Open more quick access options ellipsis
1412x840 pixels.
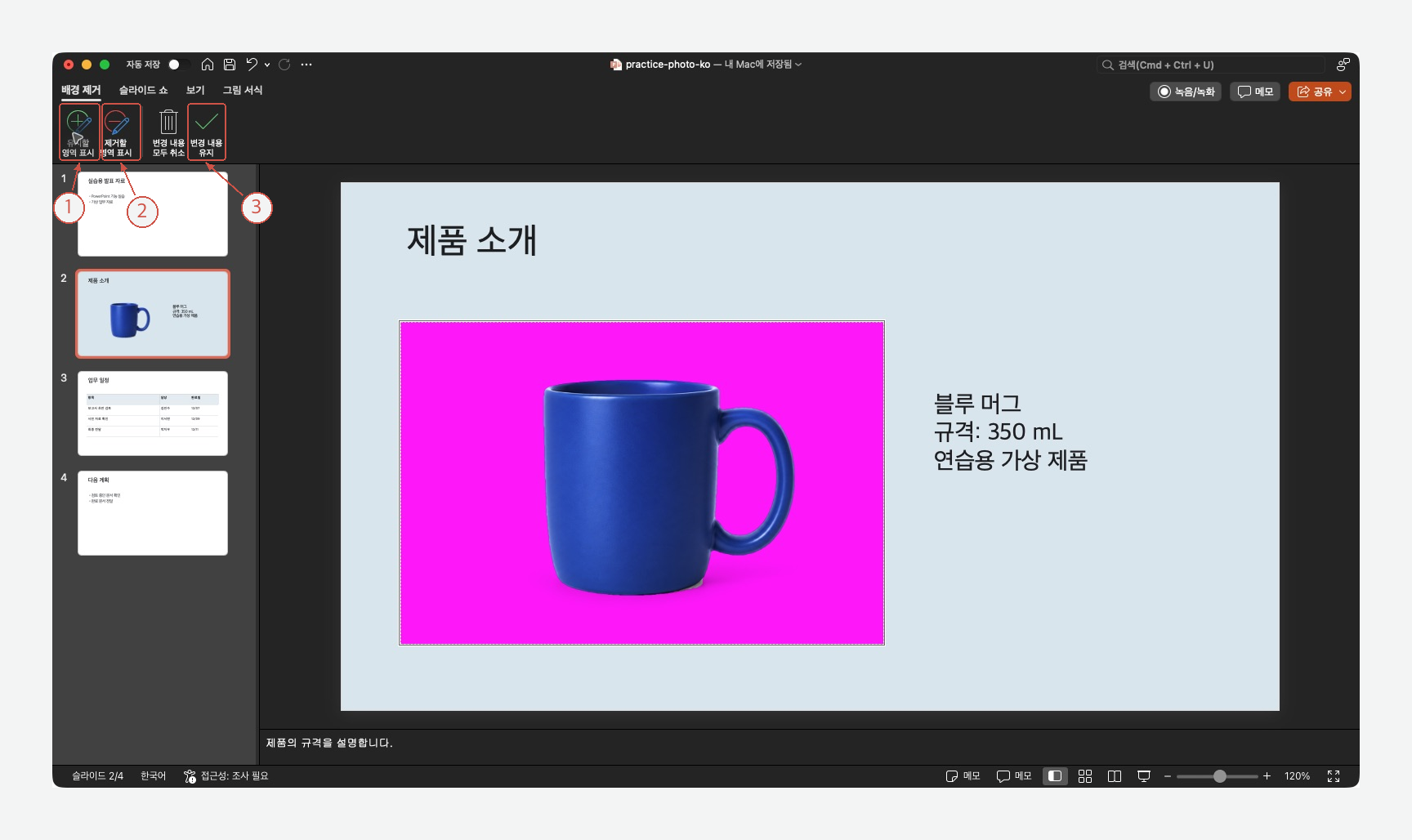pyautogui.click(x=306, y=65)
